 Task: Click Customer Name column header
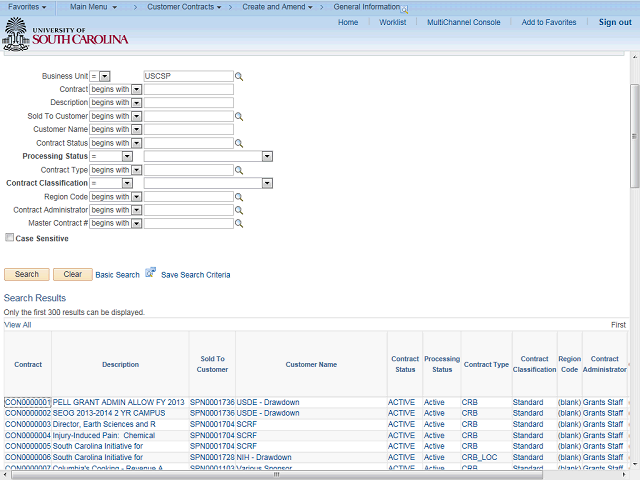tap(311, 364)
